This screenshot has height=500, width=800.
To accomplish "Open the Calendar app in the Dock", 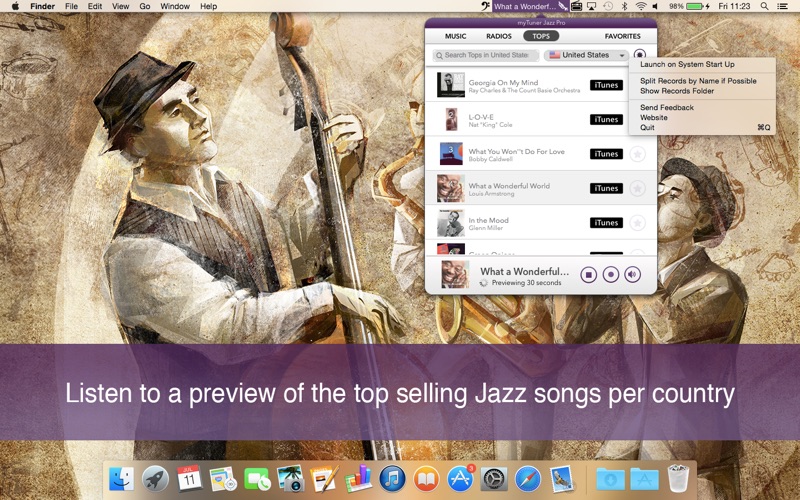I will pos(189,479).
